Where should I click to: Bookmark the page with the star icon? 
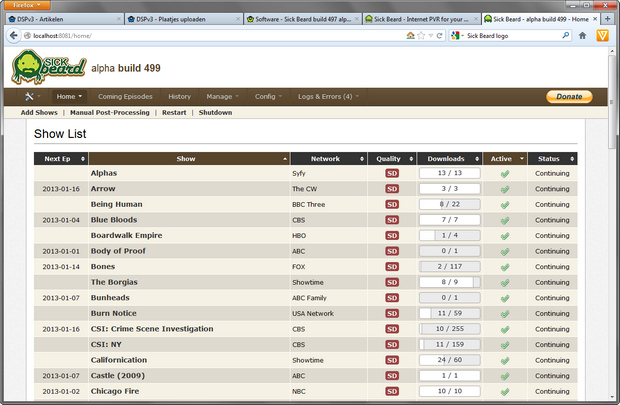(x=421, y=36)
